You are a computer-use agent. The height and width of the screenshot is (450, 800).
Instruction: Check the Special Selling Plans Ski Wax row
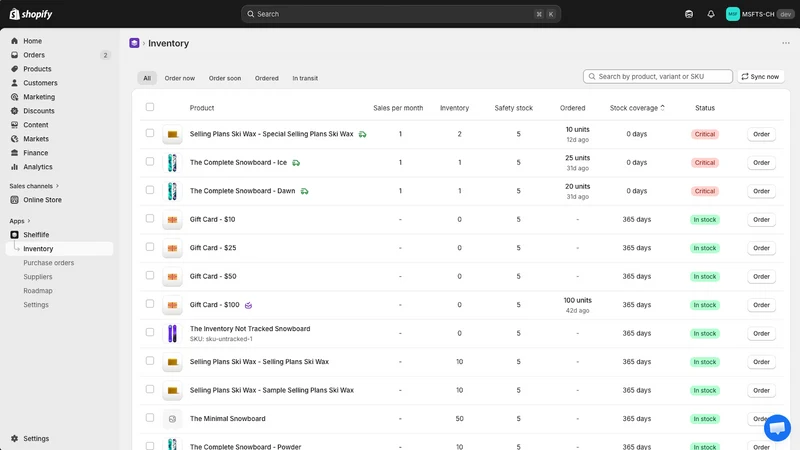(x=149, y=133)
